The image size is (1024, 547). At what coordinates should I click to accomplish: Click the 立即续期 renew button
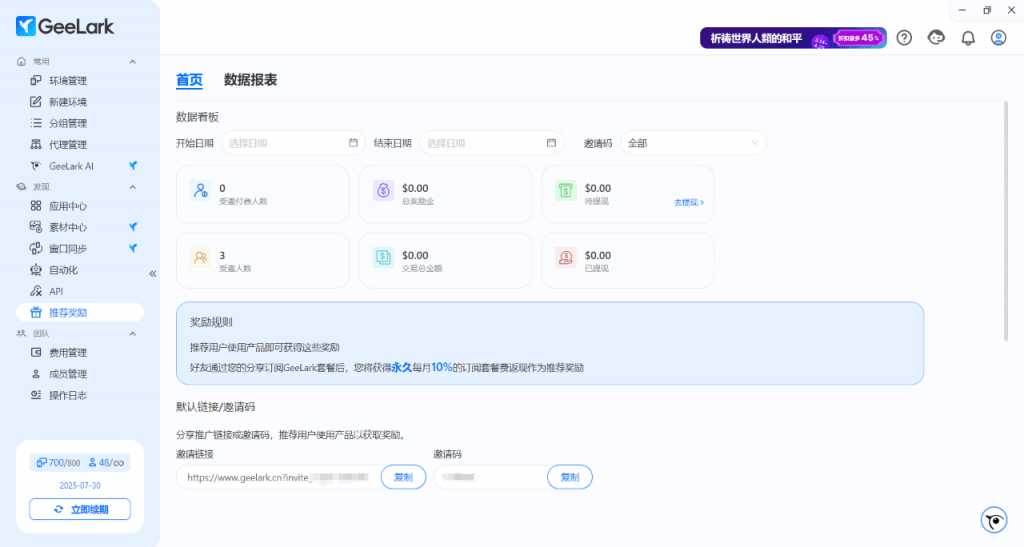point(80,509)
